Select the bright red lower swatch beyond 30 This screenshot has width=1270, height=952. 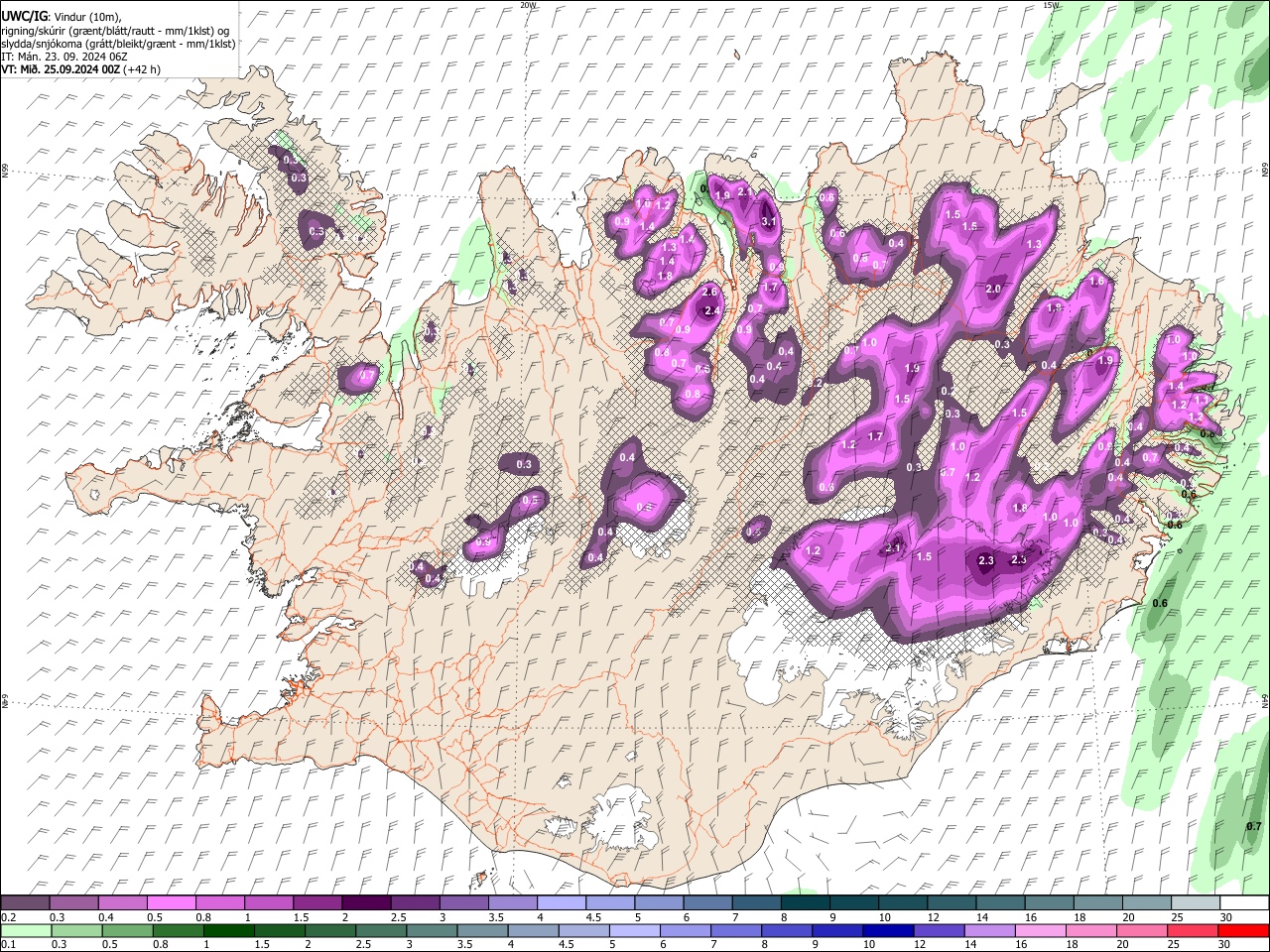1244,930
